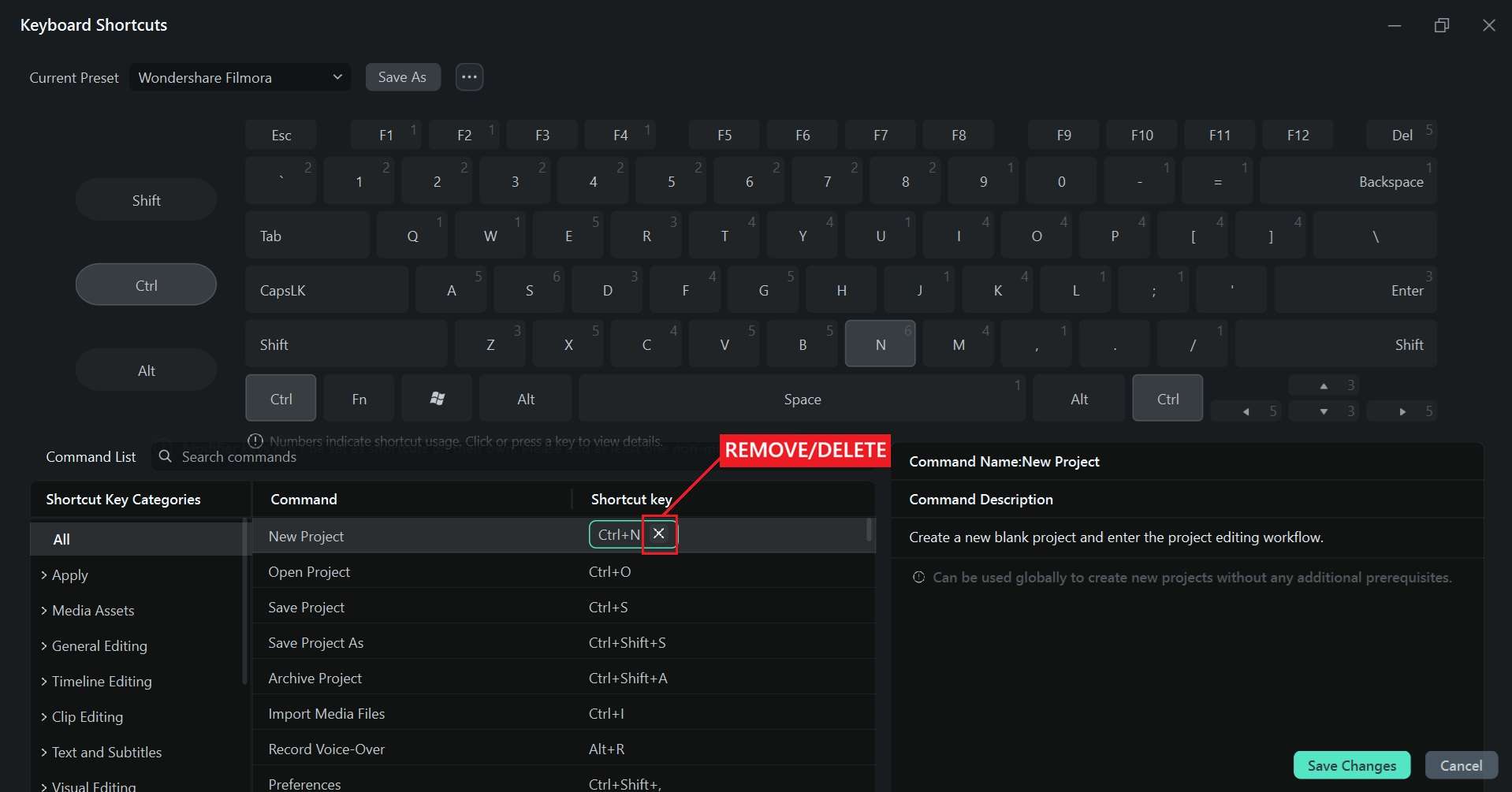Click the S key on the keyboard
Image resolution: width=1512 pixels, height=792 pixels.
529,289
